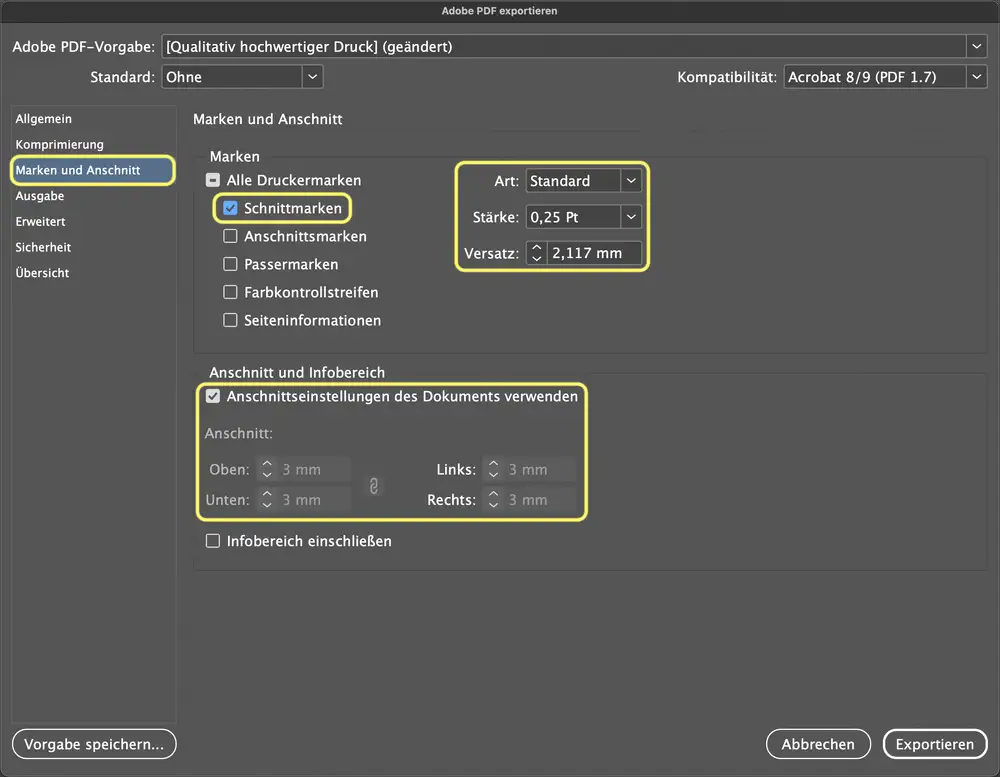Click the Unten bleed stepper
The image size is (1000, 777).
coord(267,500)
